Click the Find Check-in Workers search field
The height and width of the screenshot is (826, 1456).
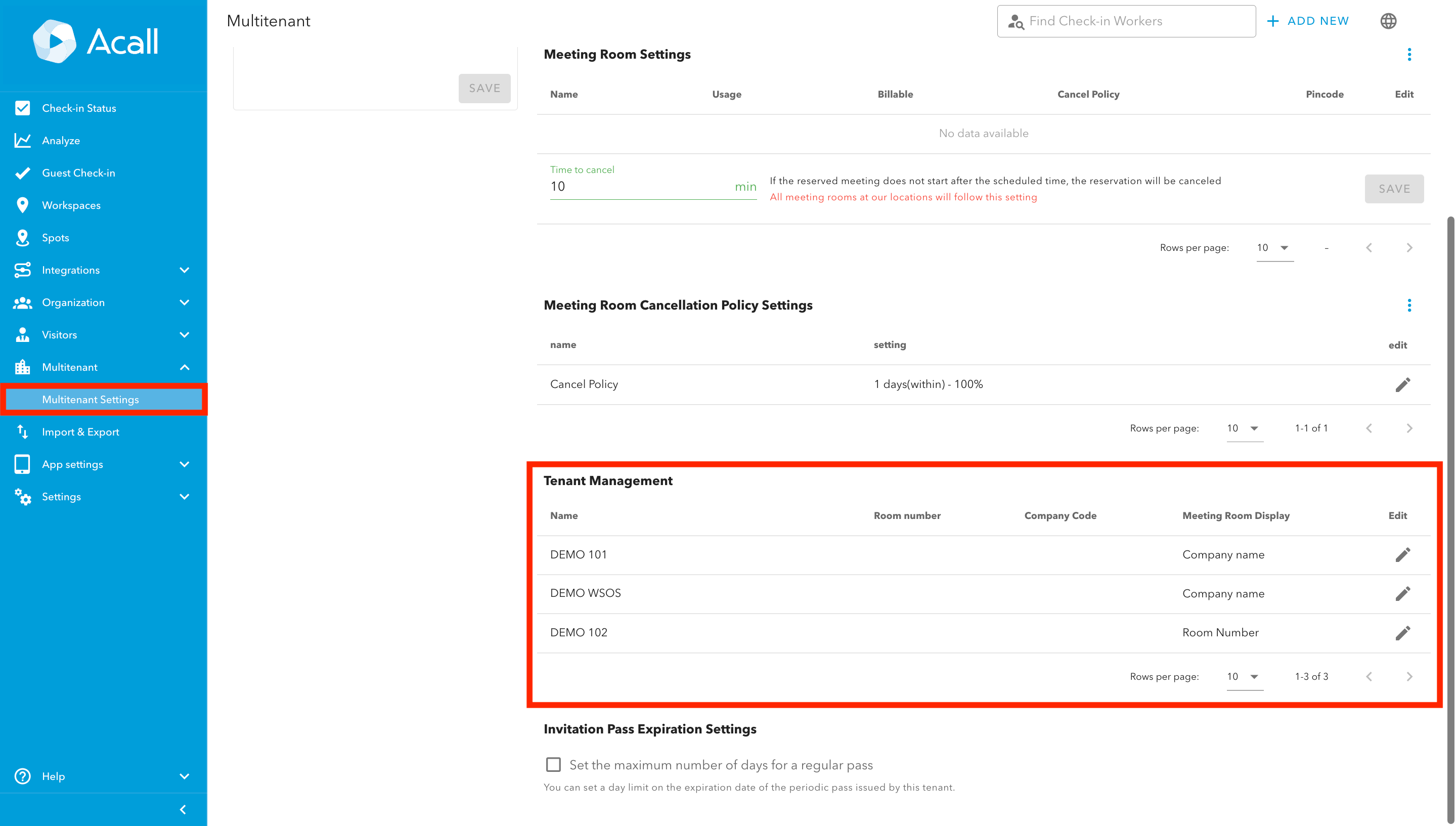1126,21
